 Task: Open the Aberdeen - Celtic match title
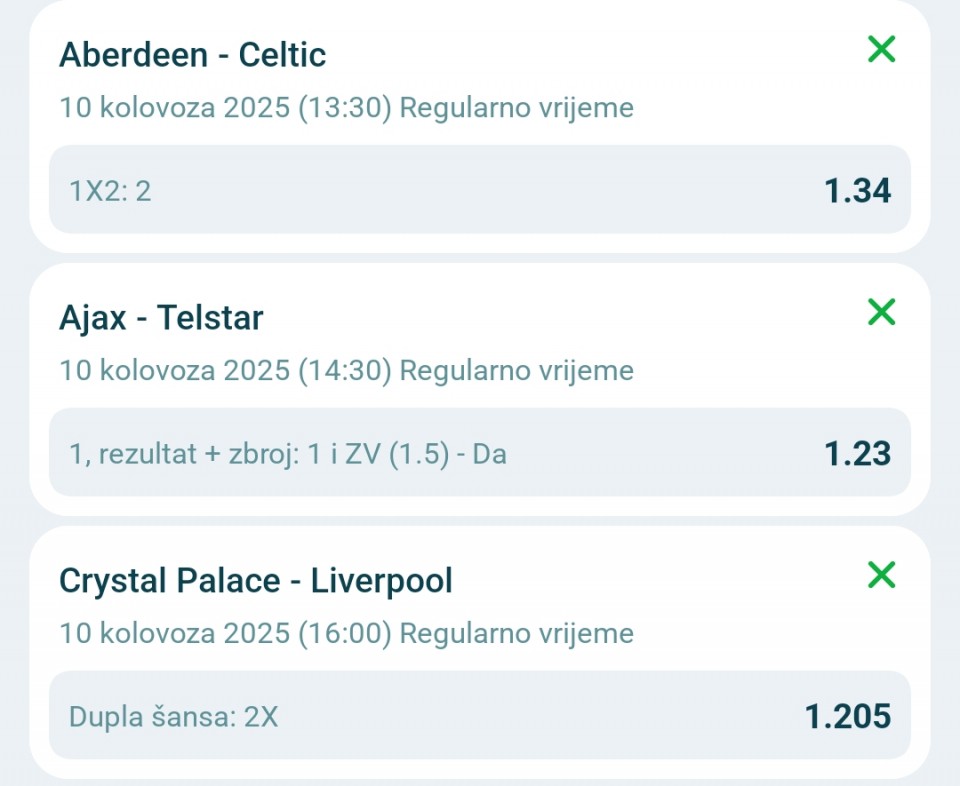click(x=192, y=54)
